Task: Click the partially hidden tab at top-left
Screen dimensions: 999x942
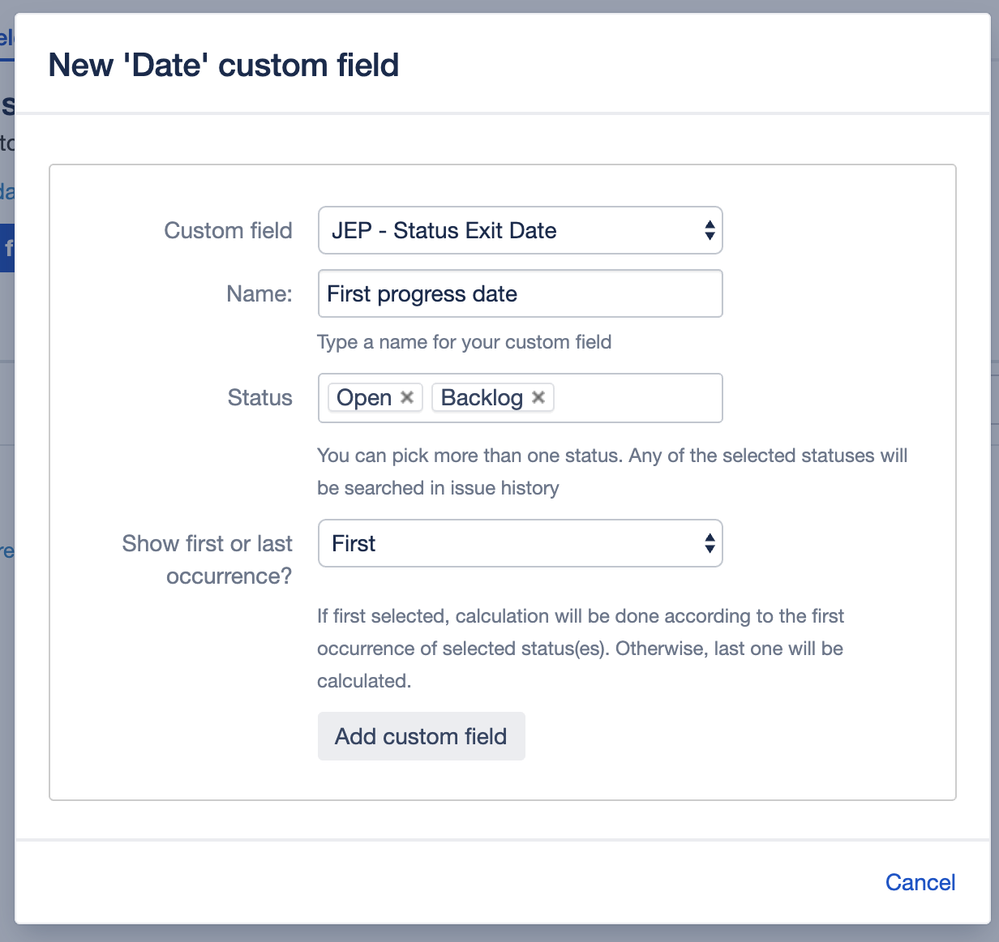Action: 6,40
